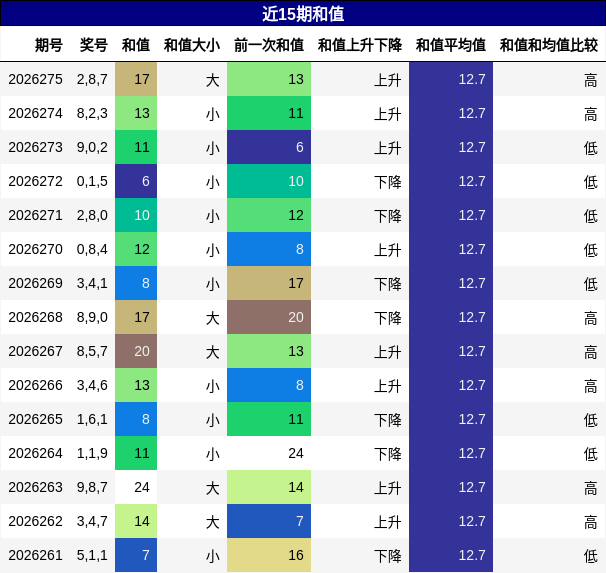Select the 和值大小 column header
The height and width of the screenshot is (573, 606).
[192, 45]
